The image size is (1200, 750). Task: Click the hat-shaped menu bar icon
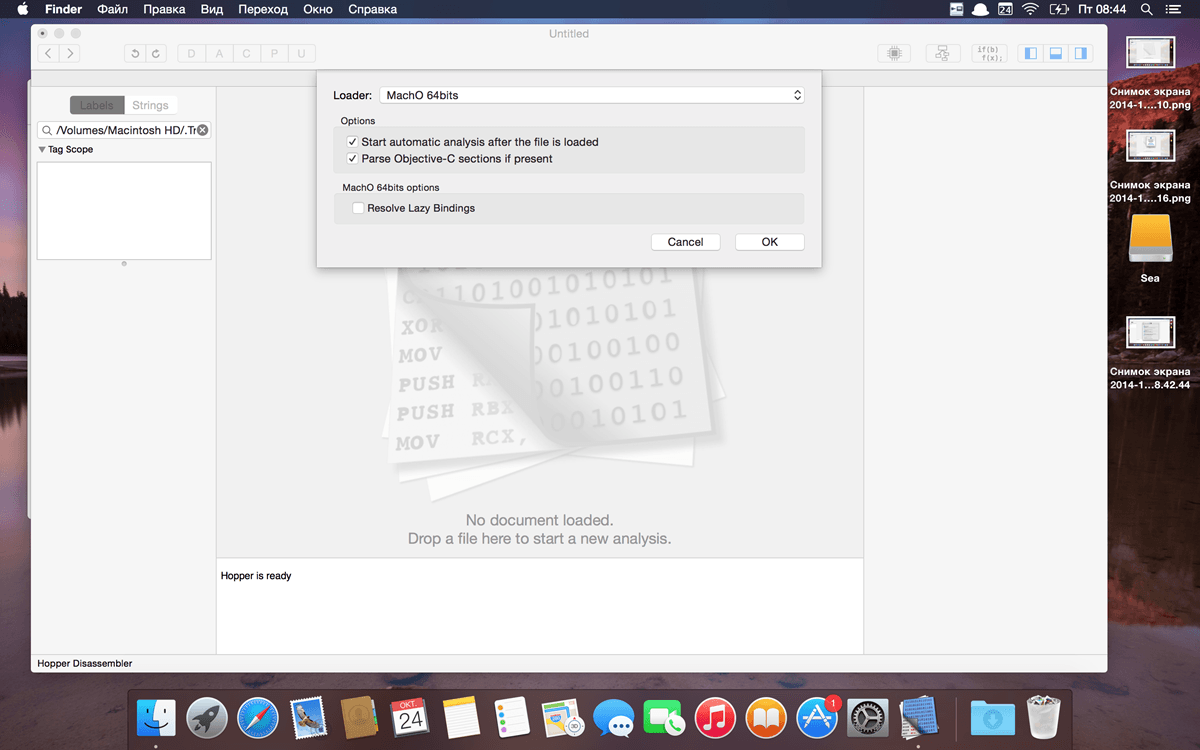point(981,9)
